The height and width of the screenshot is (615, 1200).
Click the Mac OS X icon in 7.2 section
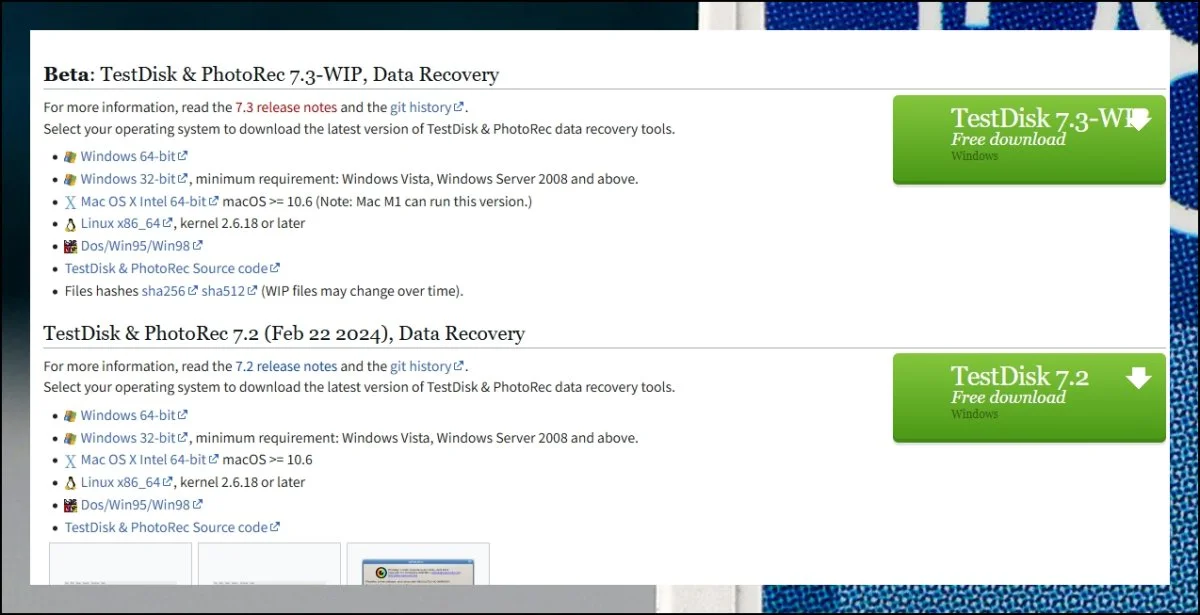[x=70, y=461]
